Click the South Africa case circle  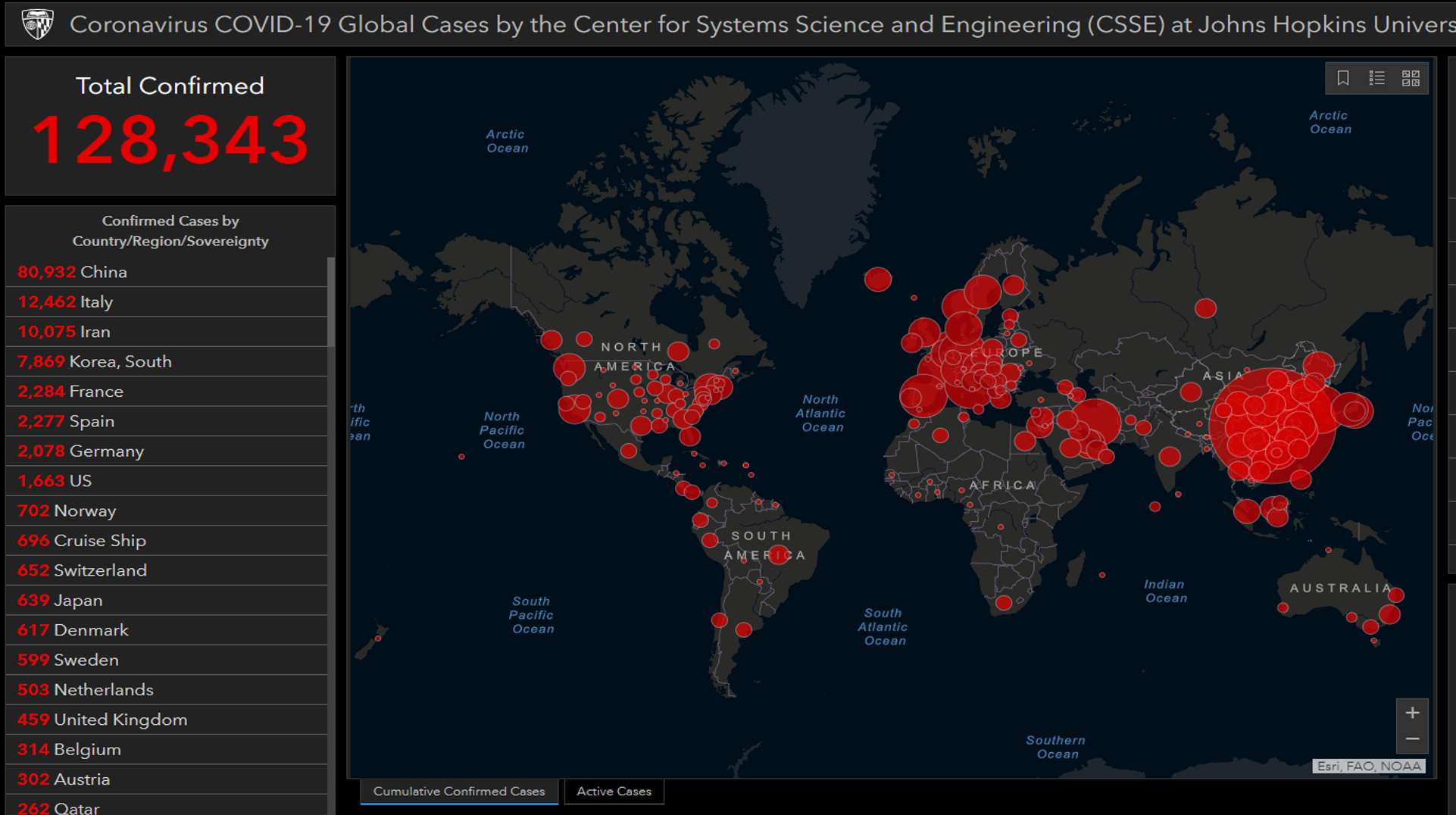click(1004, 603)
